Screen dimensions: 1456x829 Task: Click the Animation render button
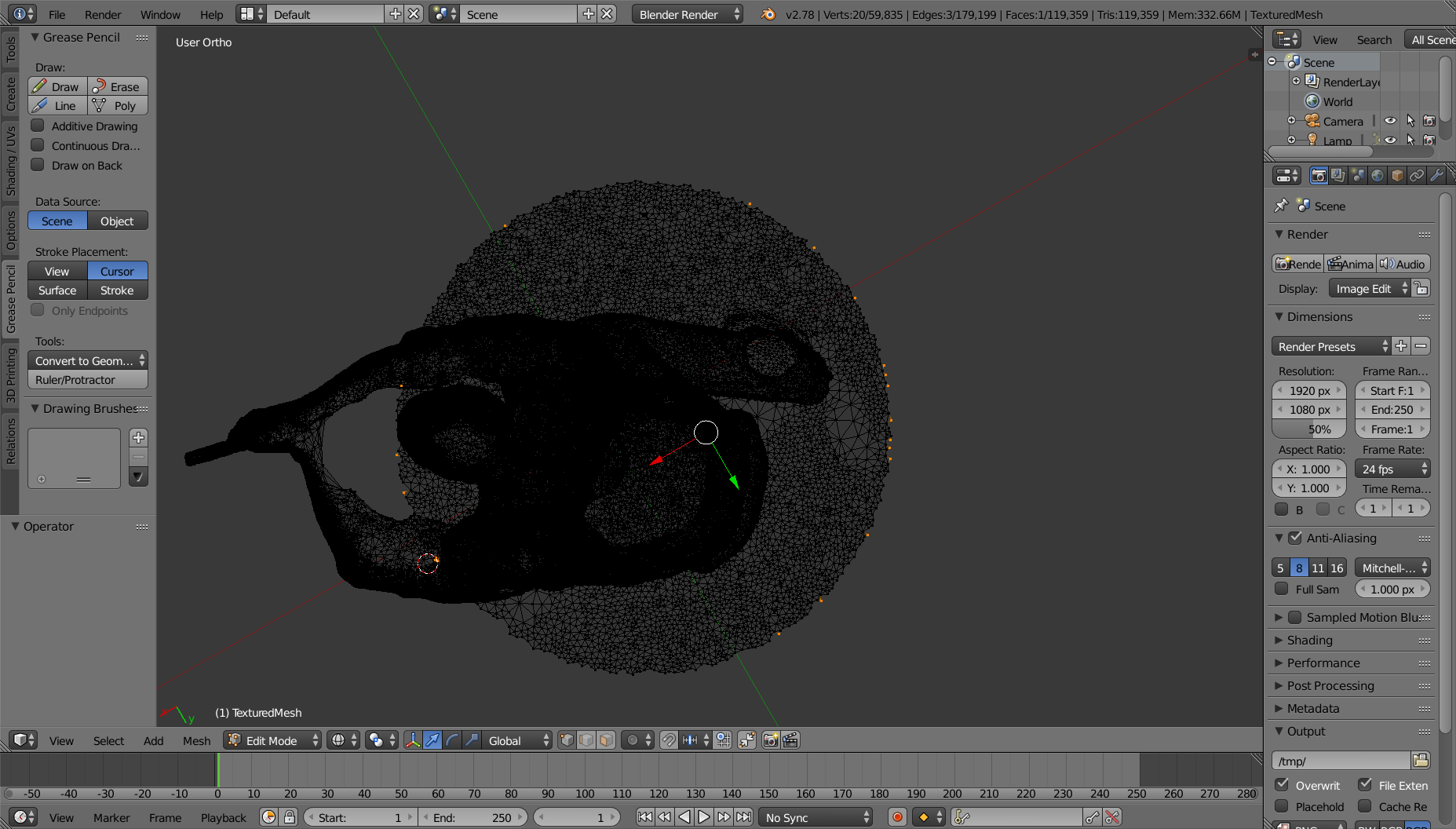coord(1351,264)
